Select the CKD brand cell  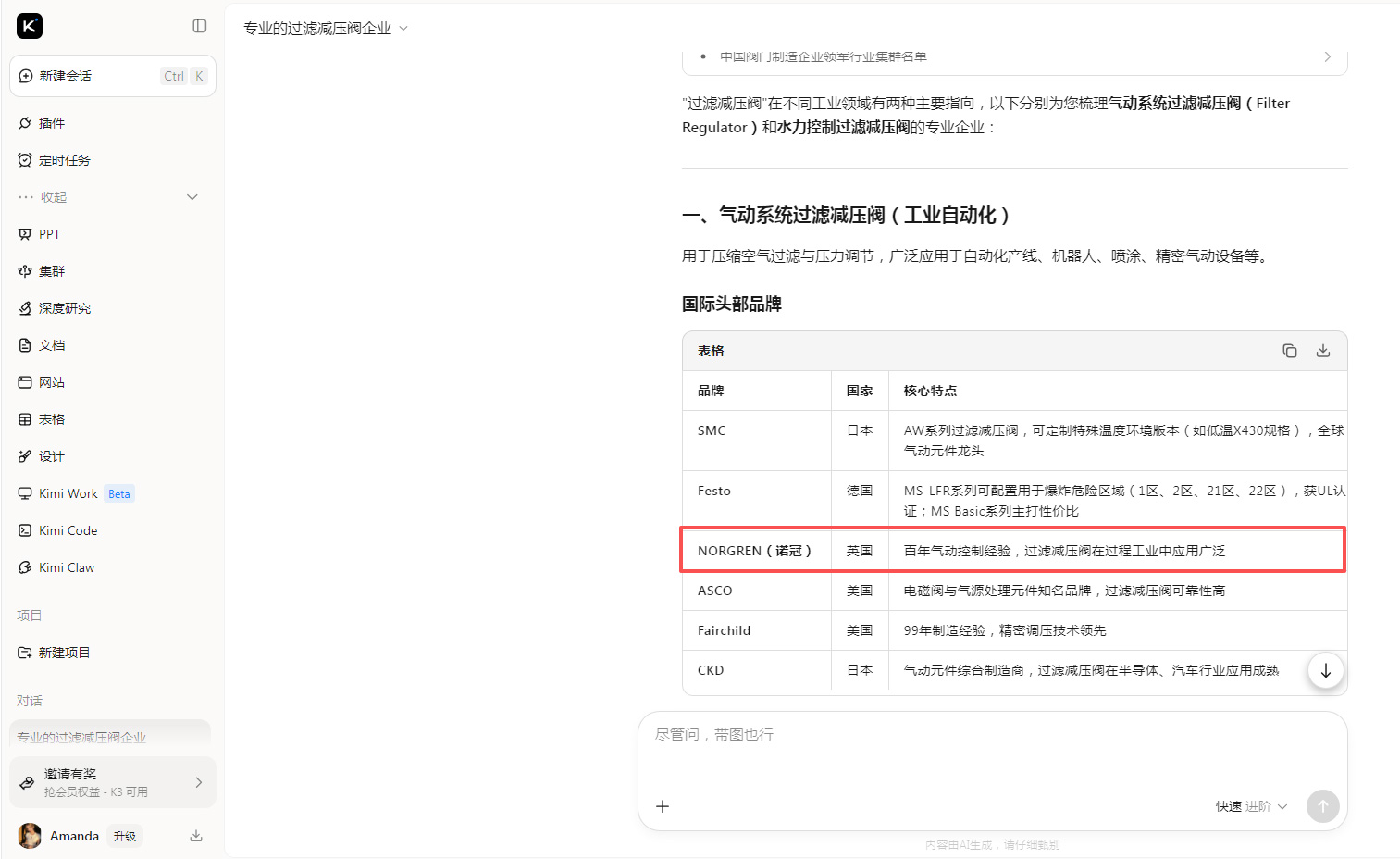(x=757, y=670)
